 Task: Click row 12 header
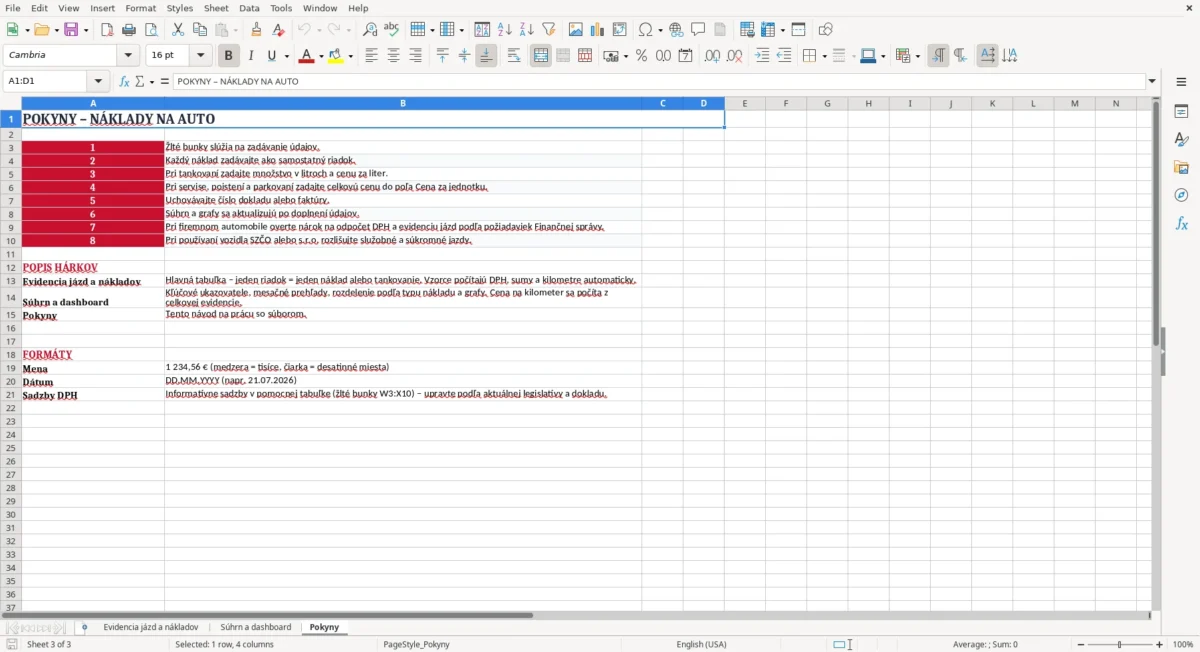11,267
